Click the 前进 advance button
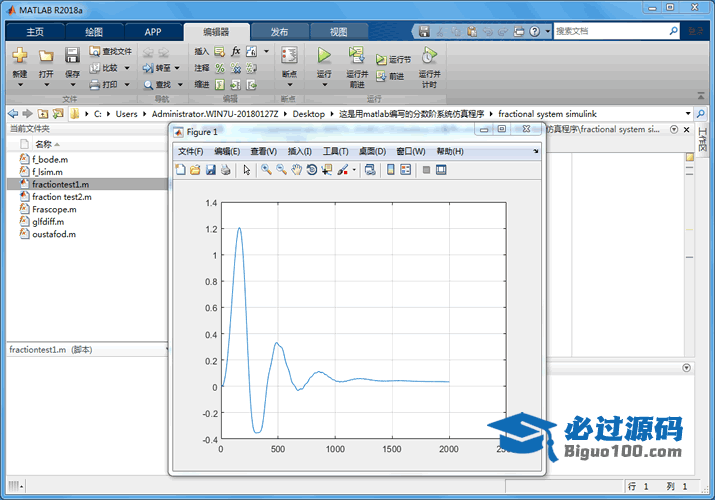Viewport: 715px width, 500px height. pyautogui.click(x=390, y=76)
